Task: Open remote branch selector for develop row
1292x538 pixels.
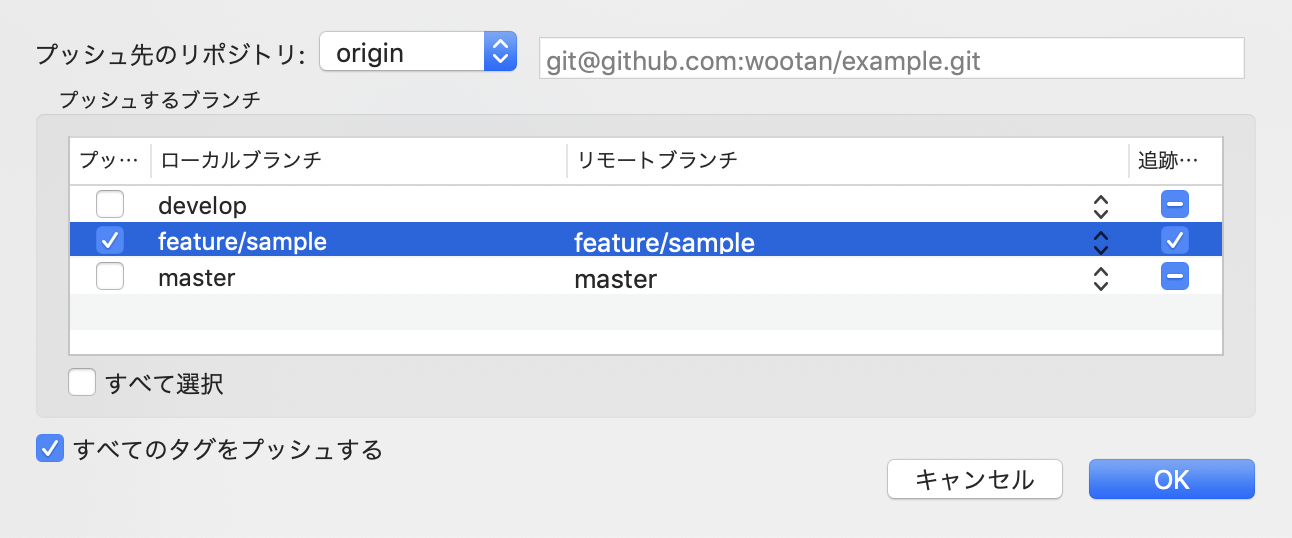Action: [1101, 206]
